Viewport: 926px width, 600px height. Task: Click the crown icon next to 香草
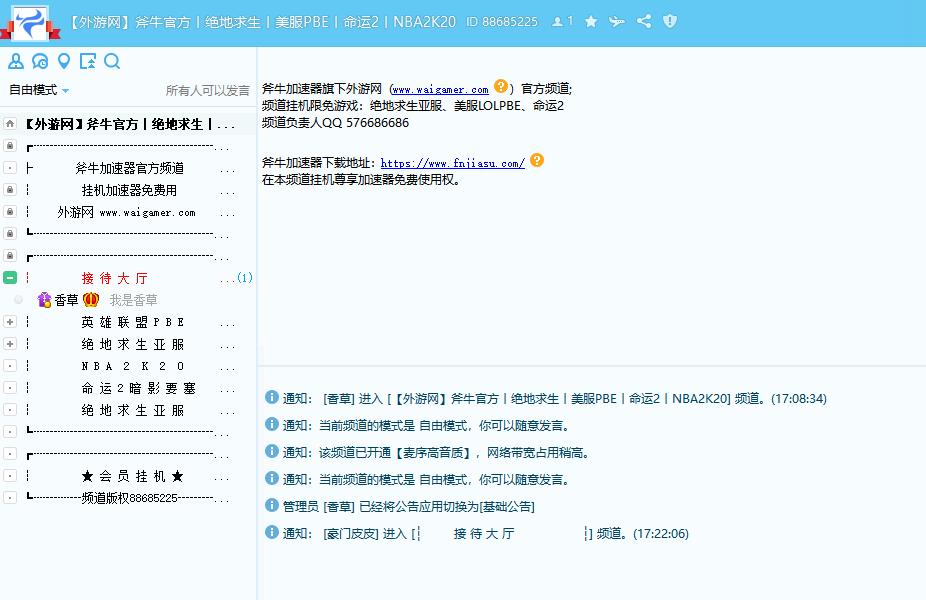(91, 299)
